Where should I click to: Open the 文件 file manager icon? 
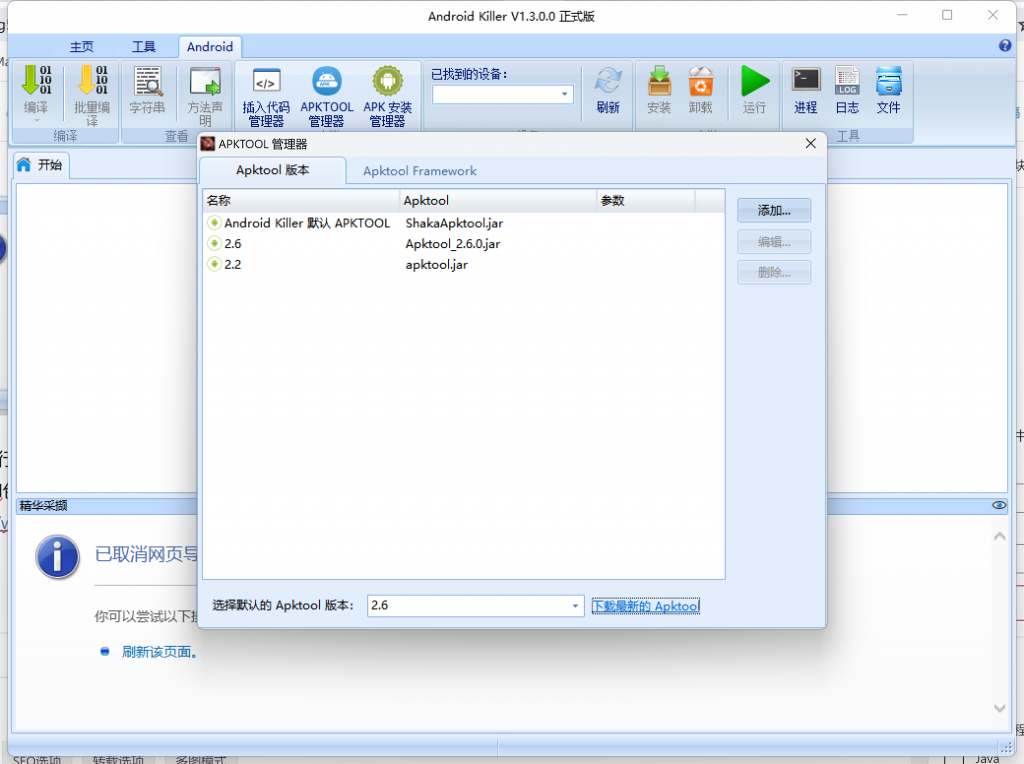coord(888,90)
